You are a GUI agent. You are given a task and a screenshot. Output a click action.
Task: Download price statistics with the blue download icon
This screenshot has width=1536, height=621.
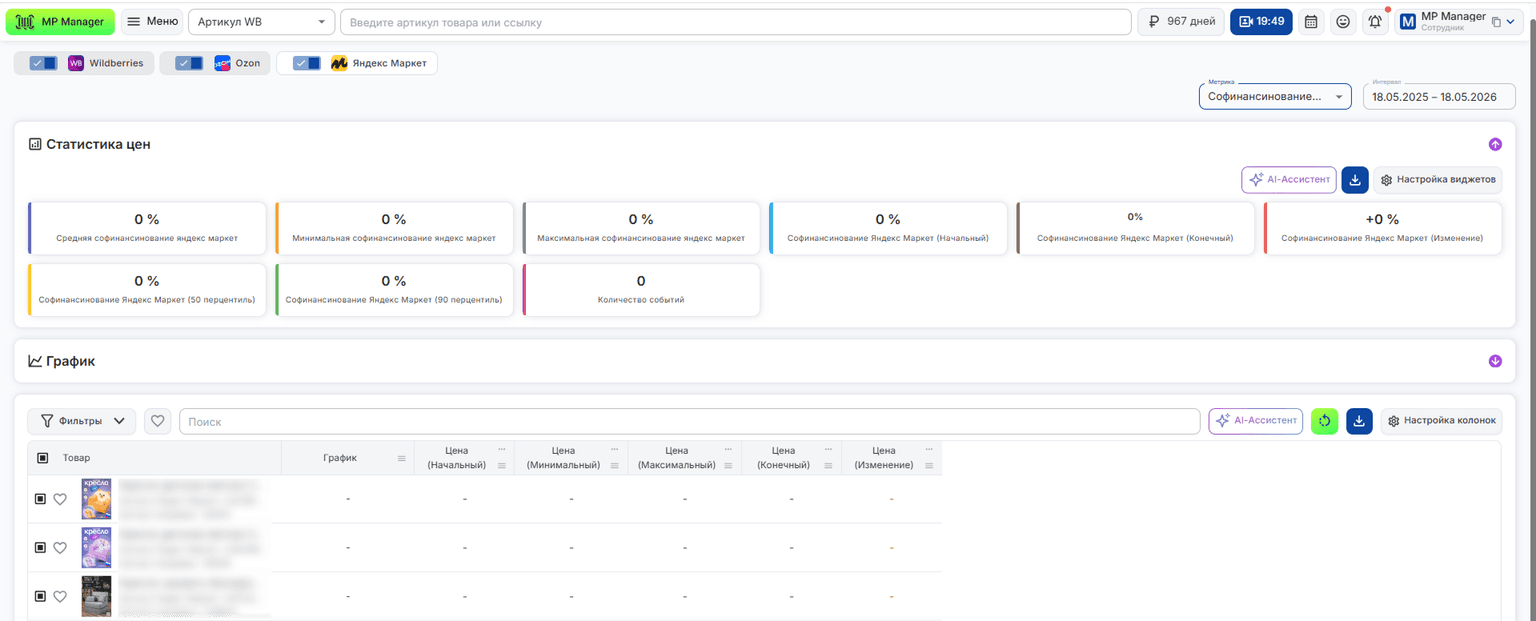[1354, 180]
